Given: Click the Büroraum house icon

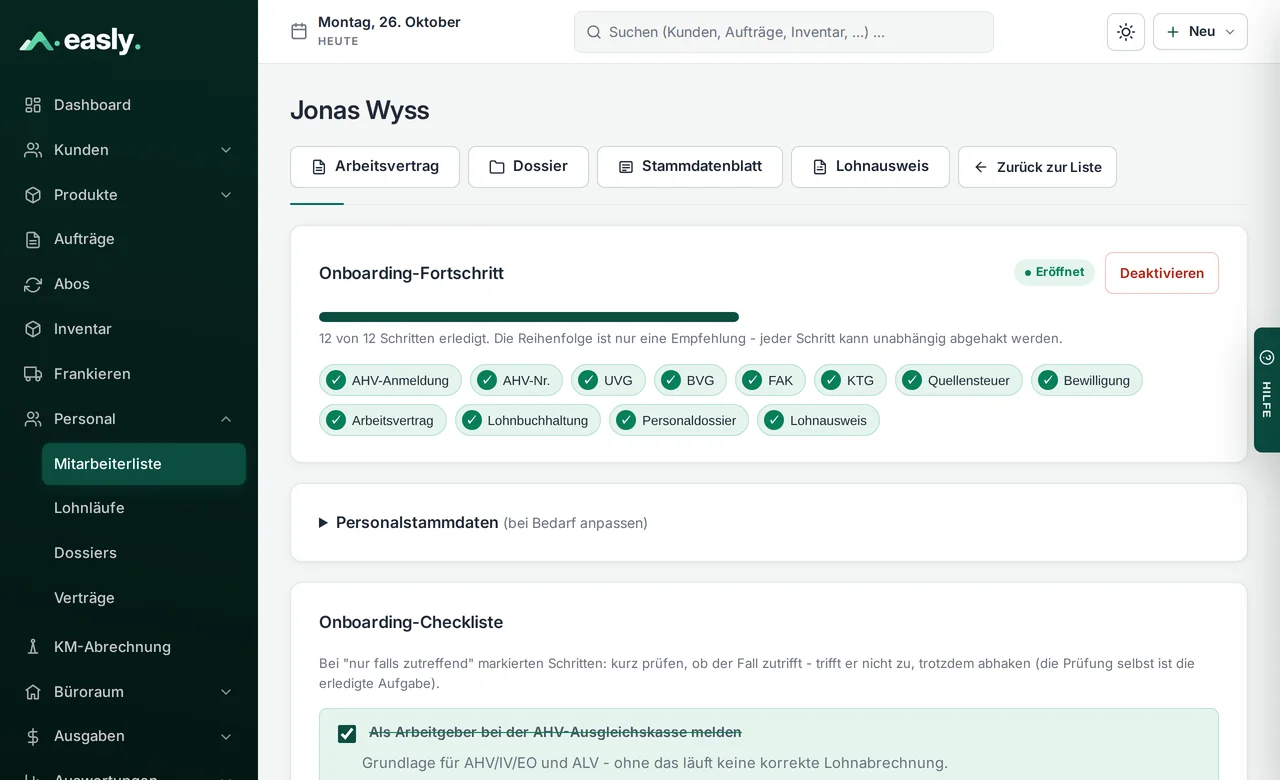Looking at the screenshot, I should coord(33,692).
